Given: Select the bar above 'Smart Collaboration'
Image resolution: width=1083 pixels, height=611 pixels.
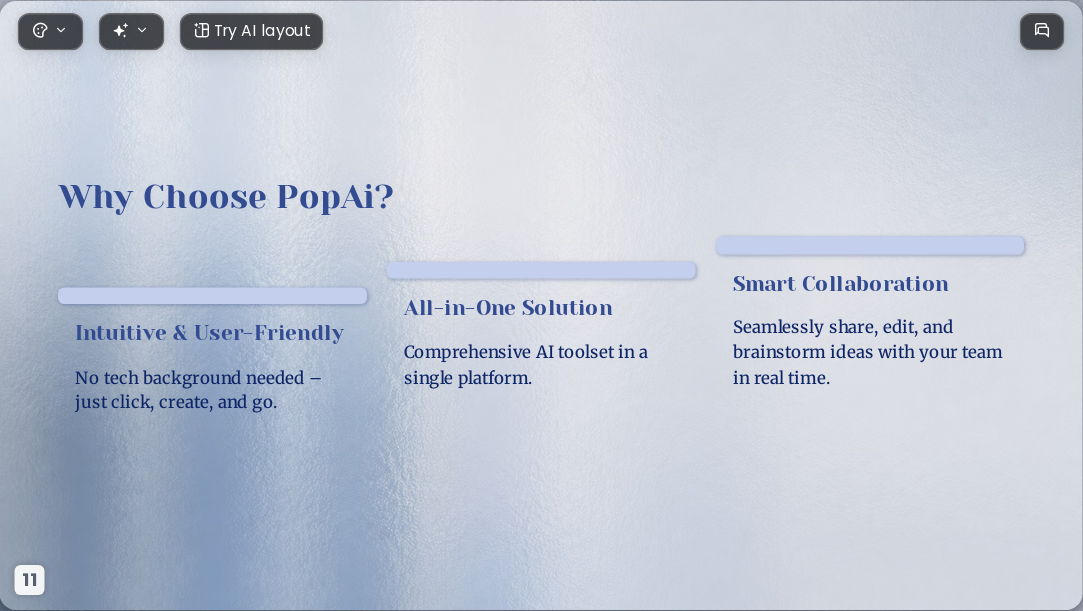Looking at the screenshot, I should 870,246.
